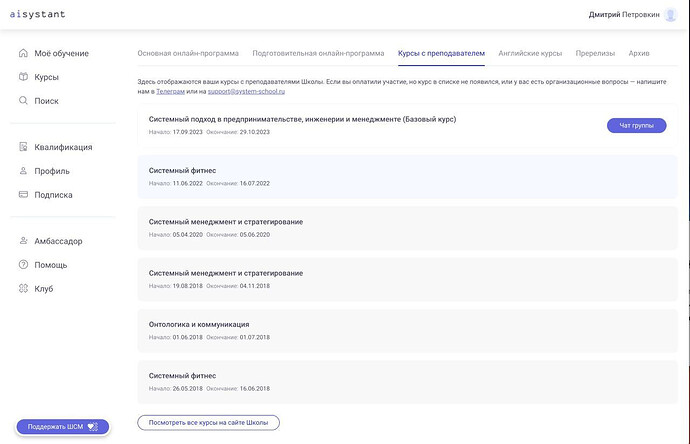Image resolution: width=690 pixels, height=444 pixels.
Task: Open the Пререлизы tab
Action: [x=595, y=53]
